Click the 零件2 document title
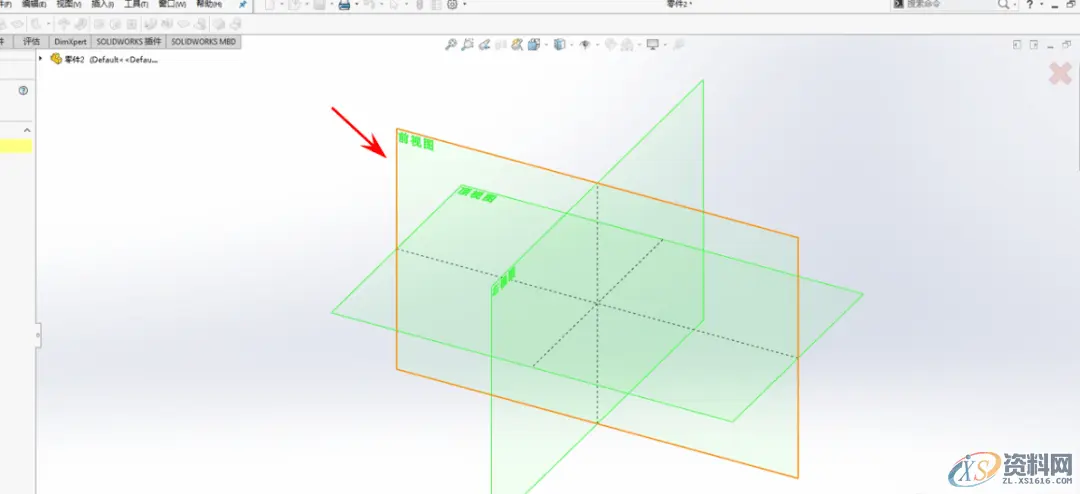Image resolution: width=1080 pixels, height=494 pixels. click(679, 3)
